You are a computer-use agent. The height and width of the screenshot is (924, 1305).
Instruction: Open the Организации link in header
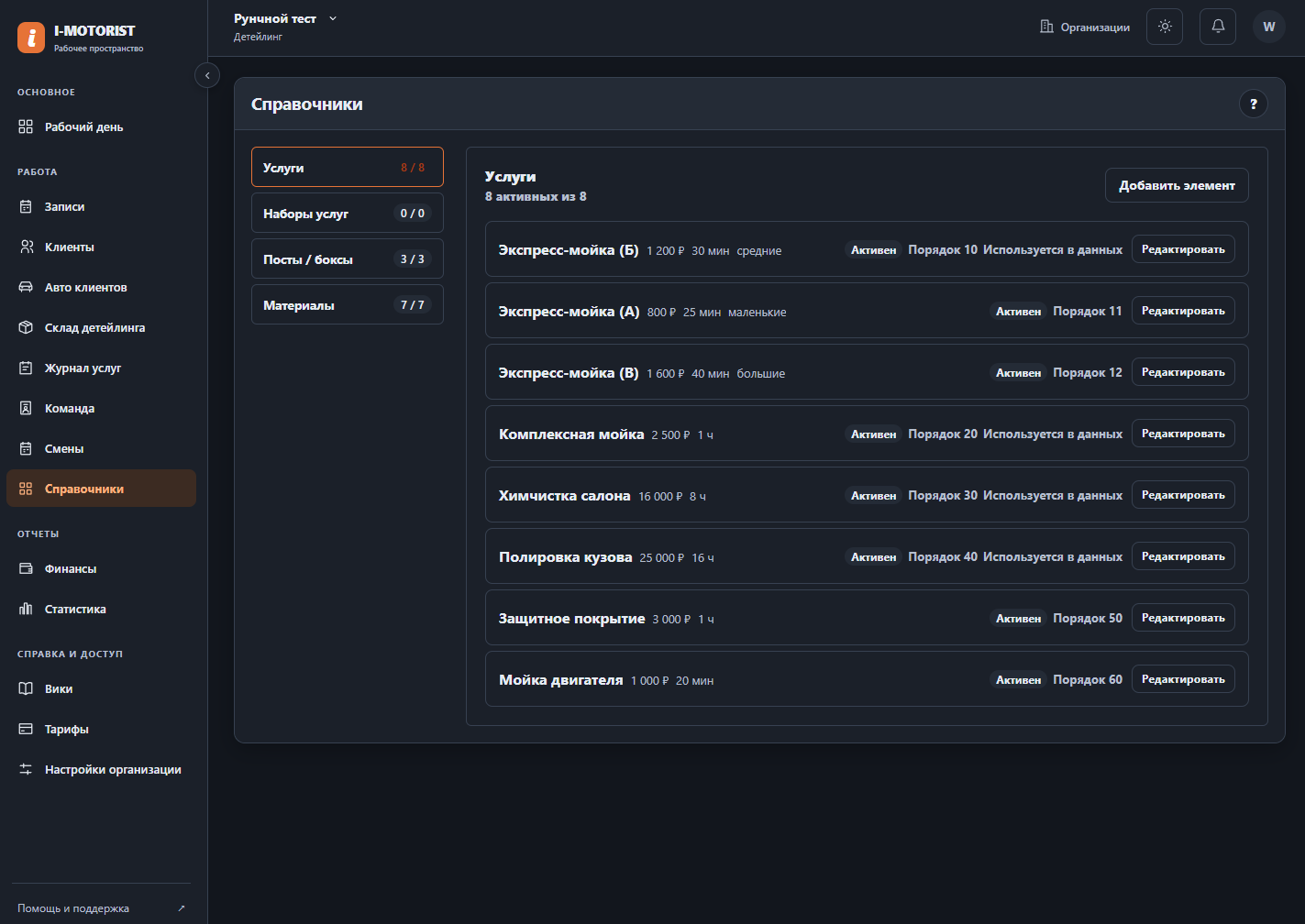1085,27
